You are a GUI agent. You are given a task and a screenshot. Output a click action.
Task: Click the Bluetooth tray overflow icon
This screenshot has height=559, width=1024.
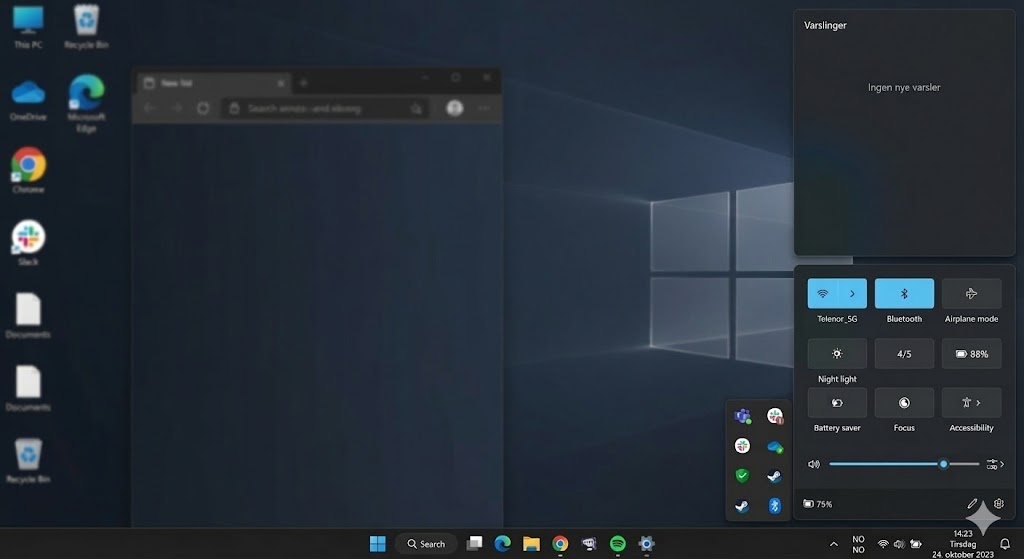point(774,506)
